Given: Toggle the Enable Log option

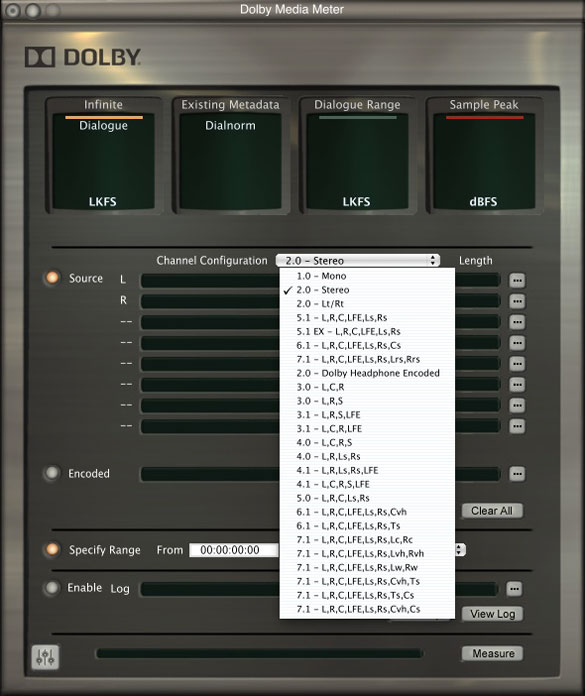Looking at the screenshot, I should click(52, 588).
